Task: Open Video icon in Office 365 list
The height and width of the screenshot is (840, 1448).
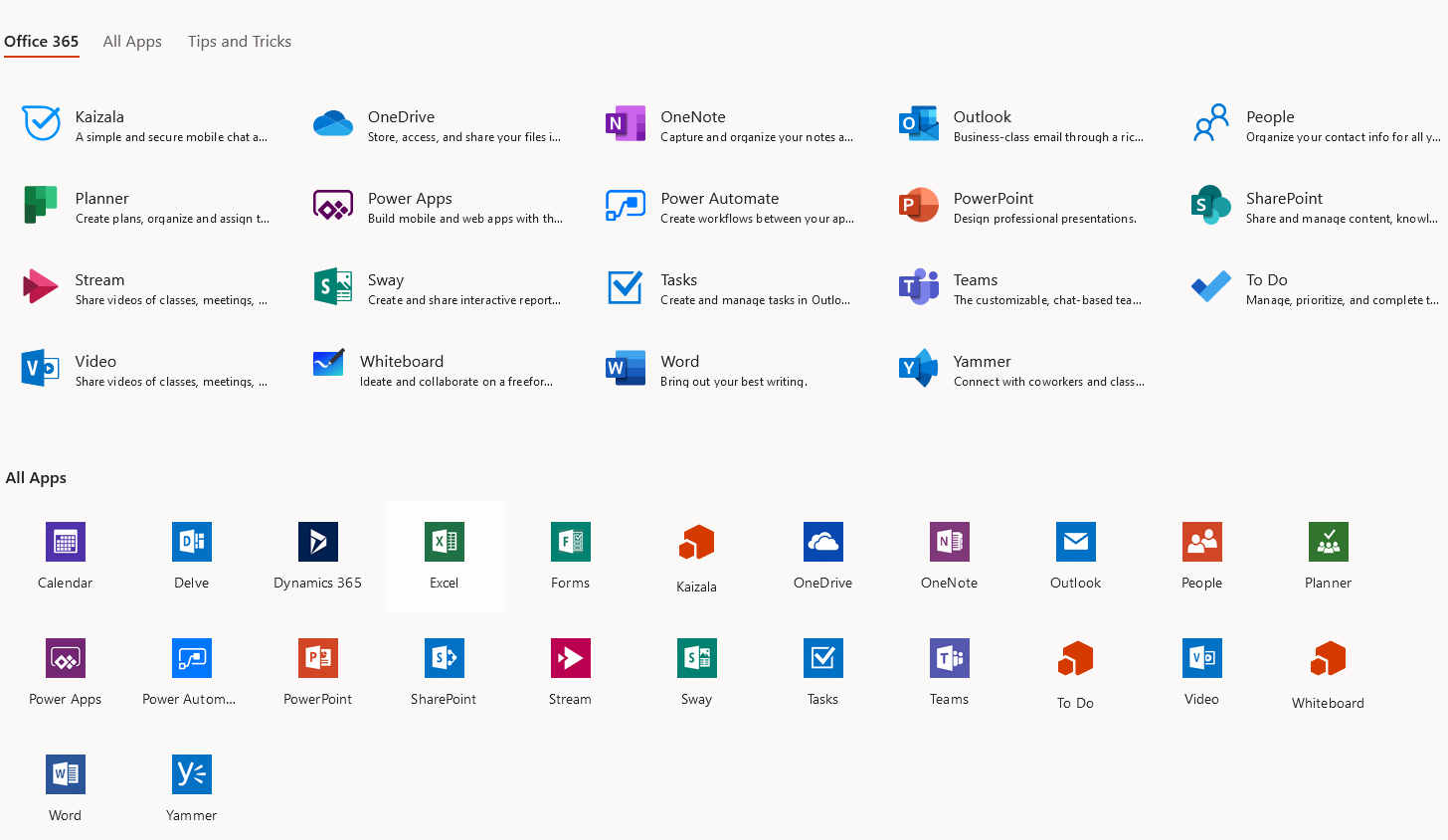Action: [41, 368]
